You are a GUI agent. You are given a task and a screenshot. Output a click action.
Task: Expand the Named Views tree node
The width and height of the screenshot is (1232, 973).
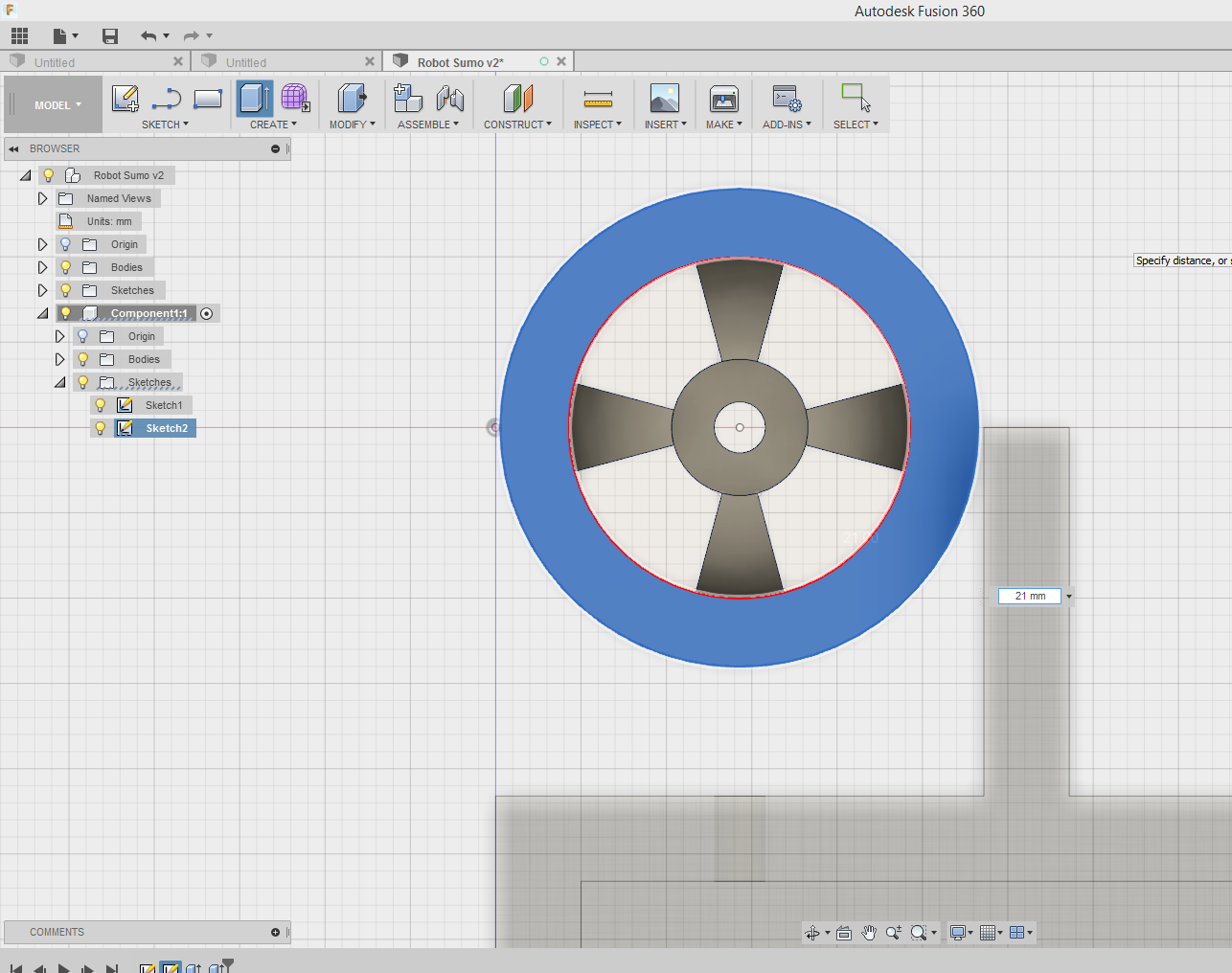coord(42,198)
